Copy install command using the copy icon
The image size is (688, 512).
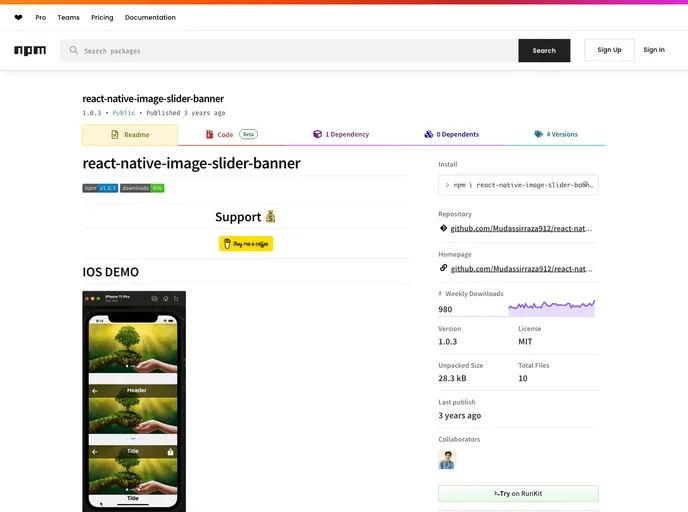click(586, 185)
